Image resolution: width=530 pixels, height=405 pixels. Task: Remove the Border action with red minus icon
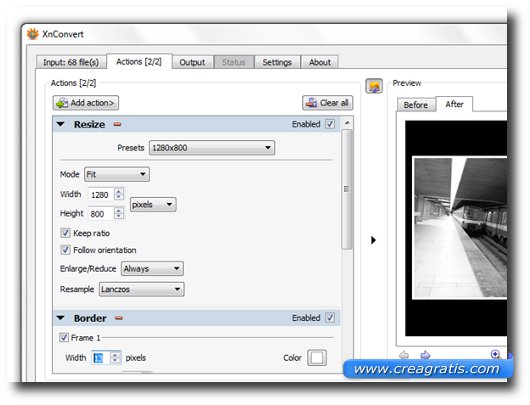tap(119, 318)
